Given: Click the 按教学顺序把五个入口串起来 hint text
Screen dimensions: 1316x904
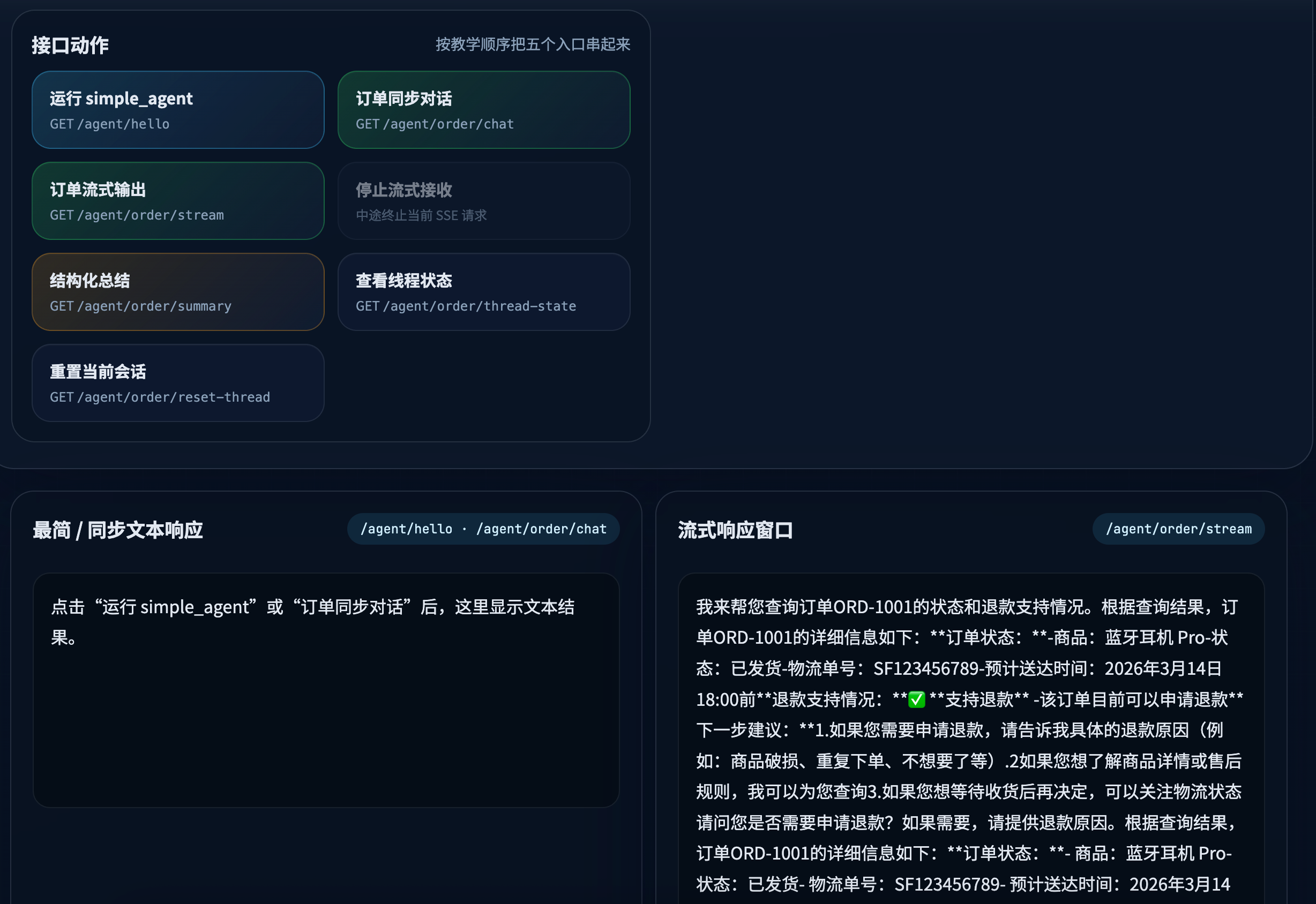Looking at the screenshot, I should (532, 45).
